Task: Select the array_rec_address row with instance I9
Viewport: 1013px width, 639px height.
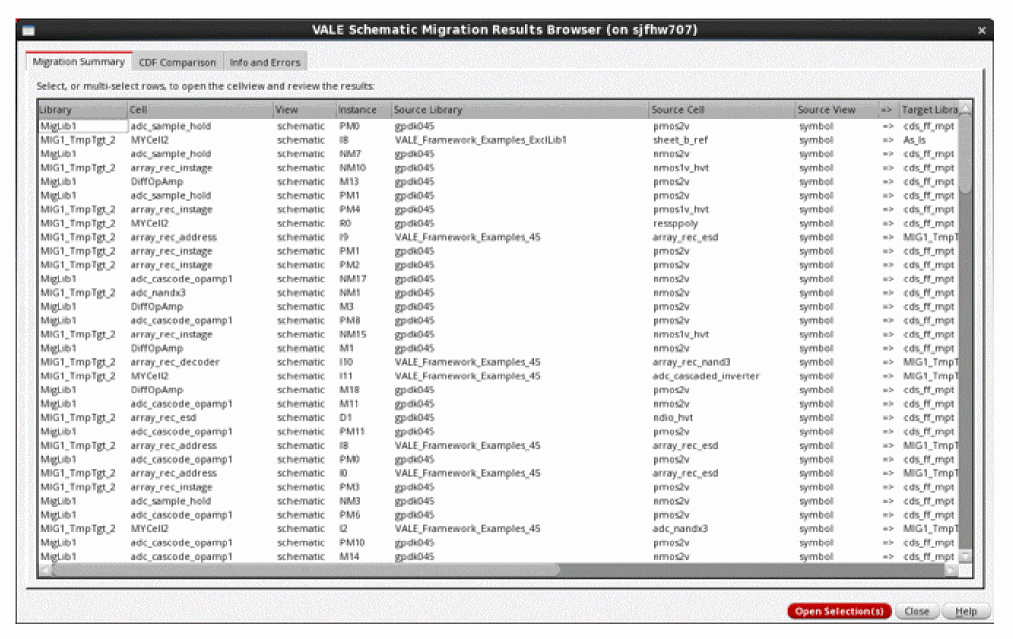Action: 498,237
